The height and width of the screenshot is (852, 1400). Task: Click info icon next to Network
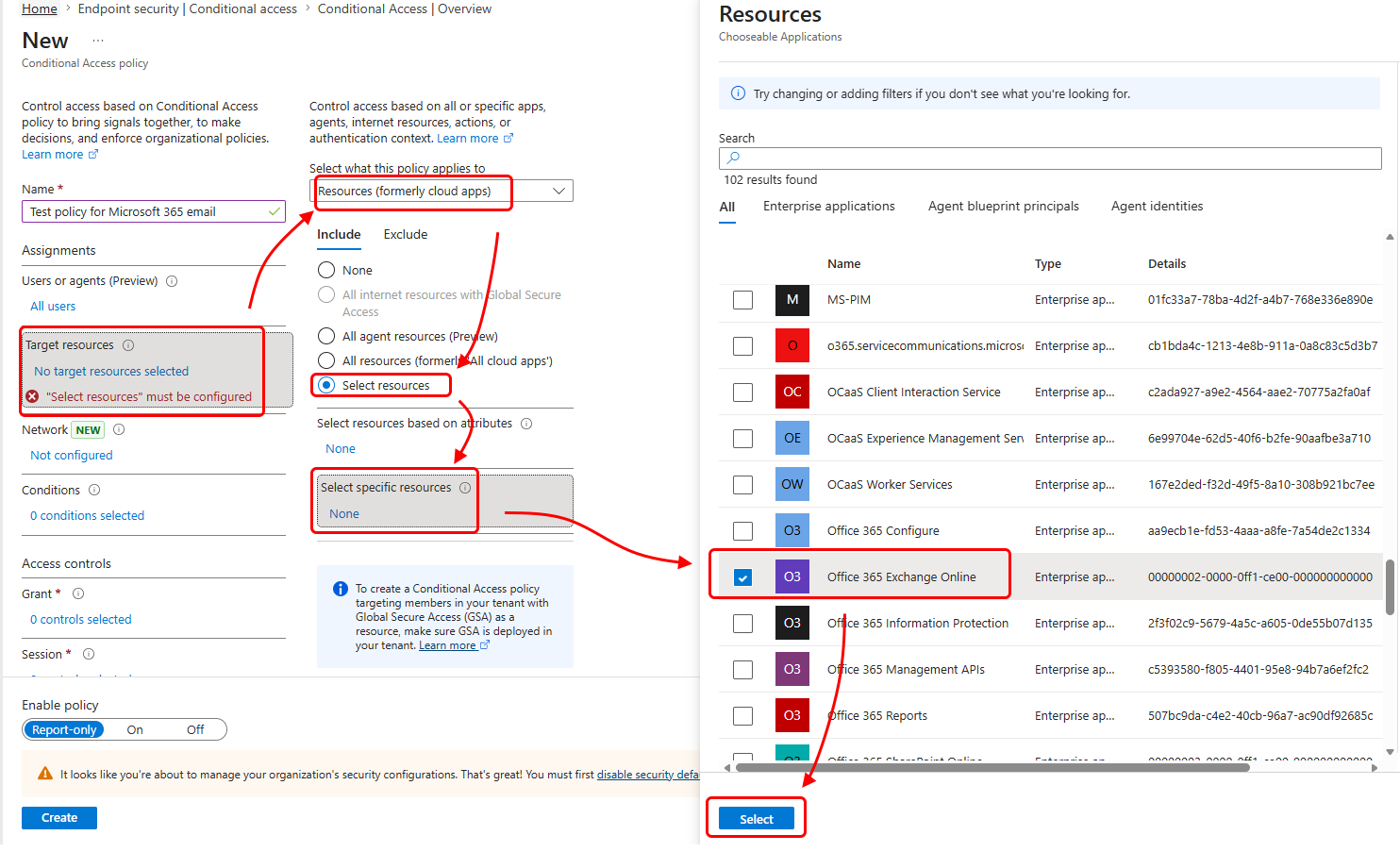pyautogui.click(x=119, y=429)
